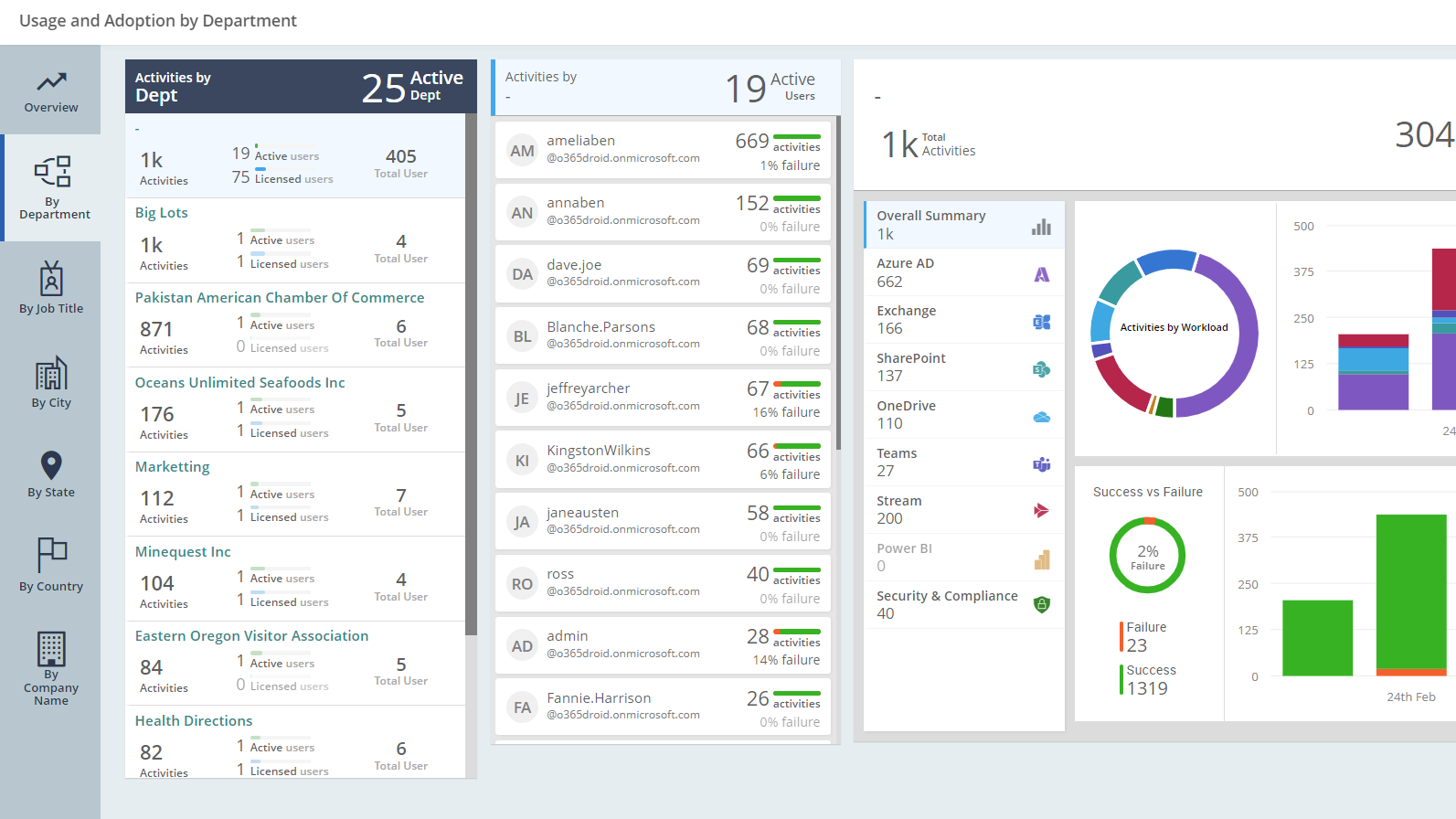The image size is (1456, 819).
Task: Click the By Company Name building icon
Action: (x=51, y=648)
